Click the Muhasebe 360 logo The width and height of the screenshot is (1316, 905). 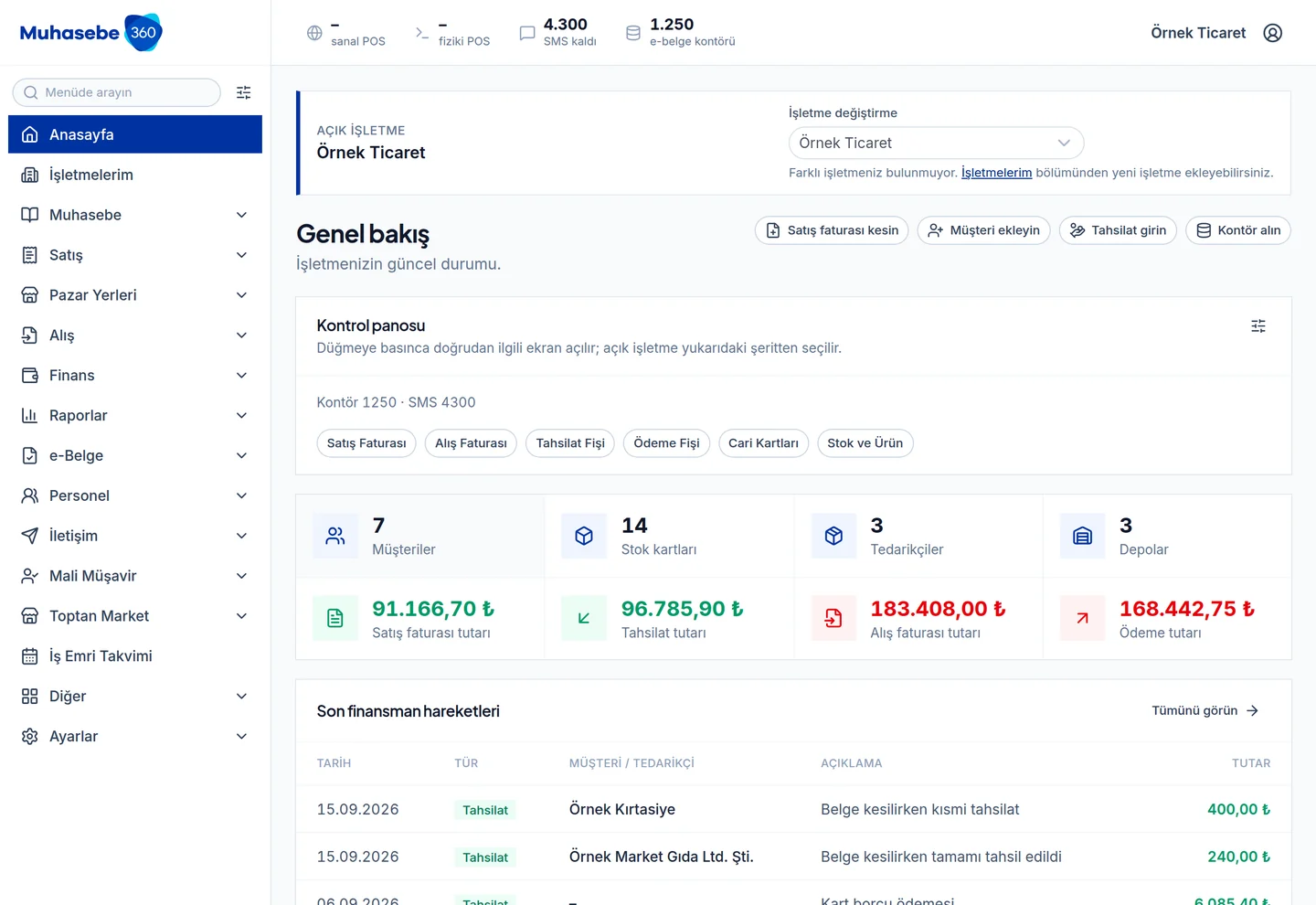coord(90,33)
